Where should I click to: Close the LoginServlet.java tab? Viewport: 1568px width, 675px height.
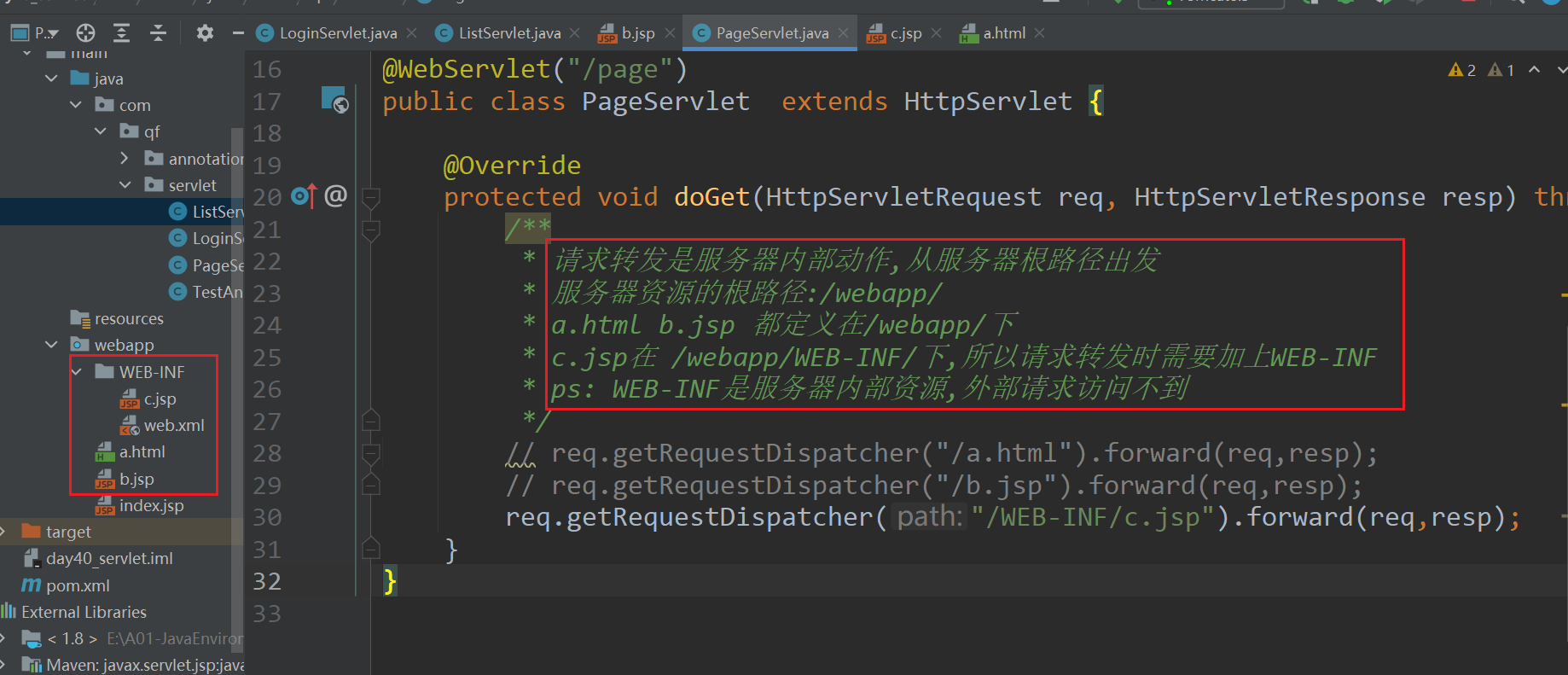[x=412, y=33]
